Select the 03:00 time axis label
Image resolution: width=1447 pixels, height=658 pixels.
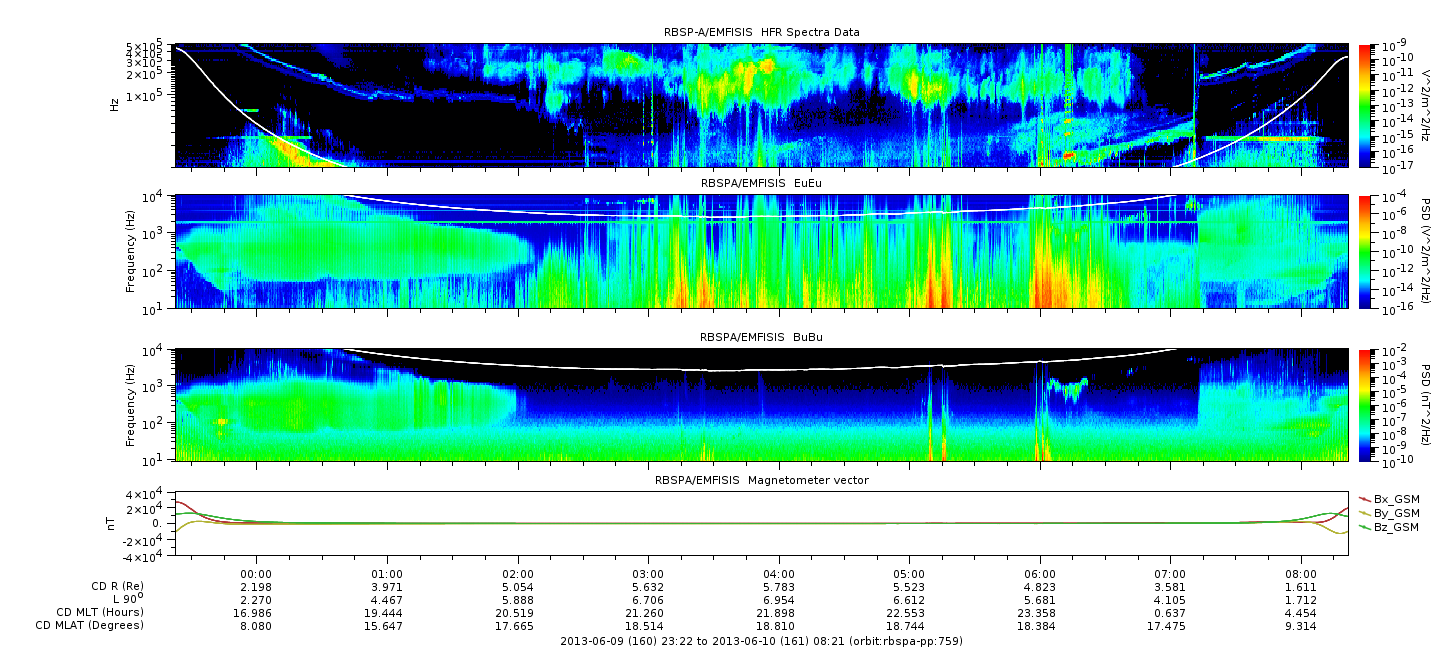[x=649, y=574]
